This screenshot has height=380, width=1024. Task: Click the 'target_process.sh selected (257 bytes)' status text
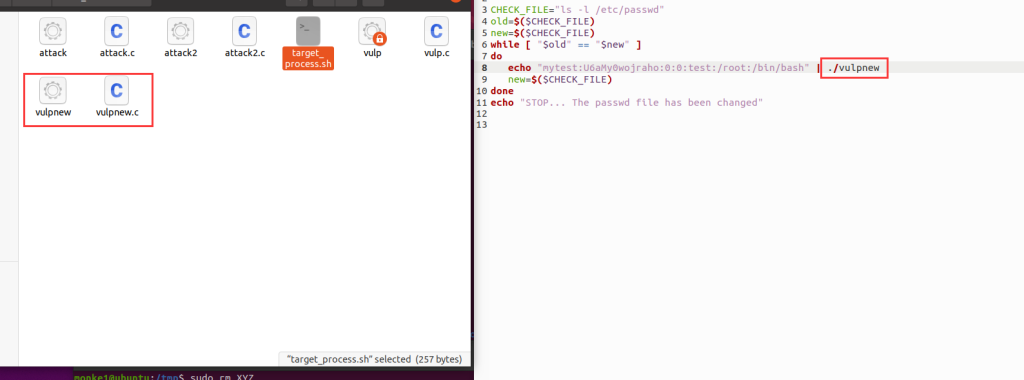pos(374,359)
